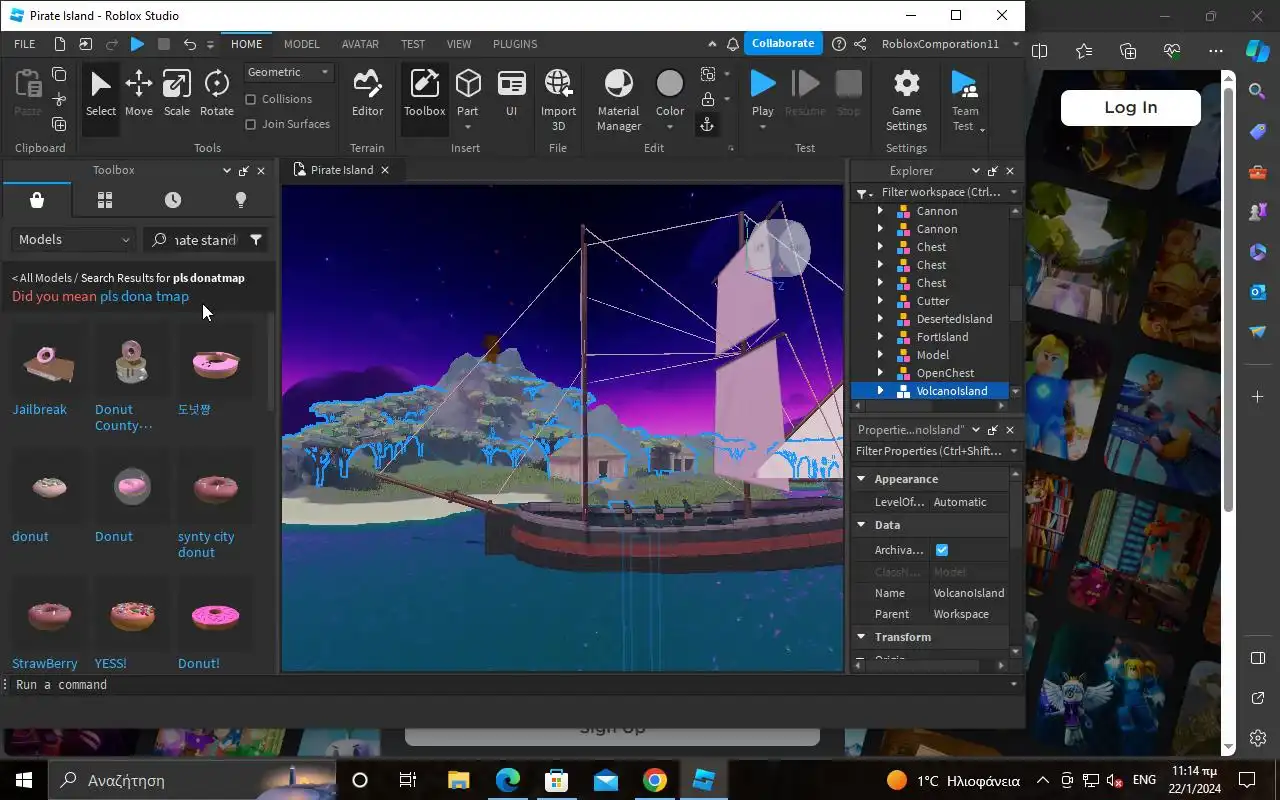
Task: Click the Undo arrow
Action: tap(190, 44)
